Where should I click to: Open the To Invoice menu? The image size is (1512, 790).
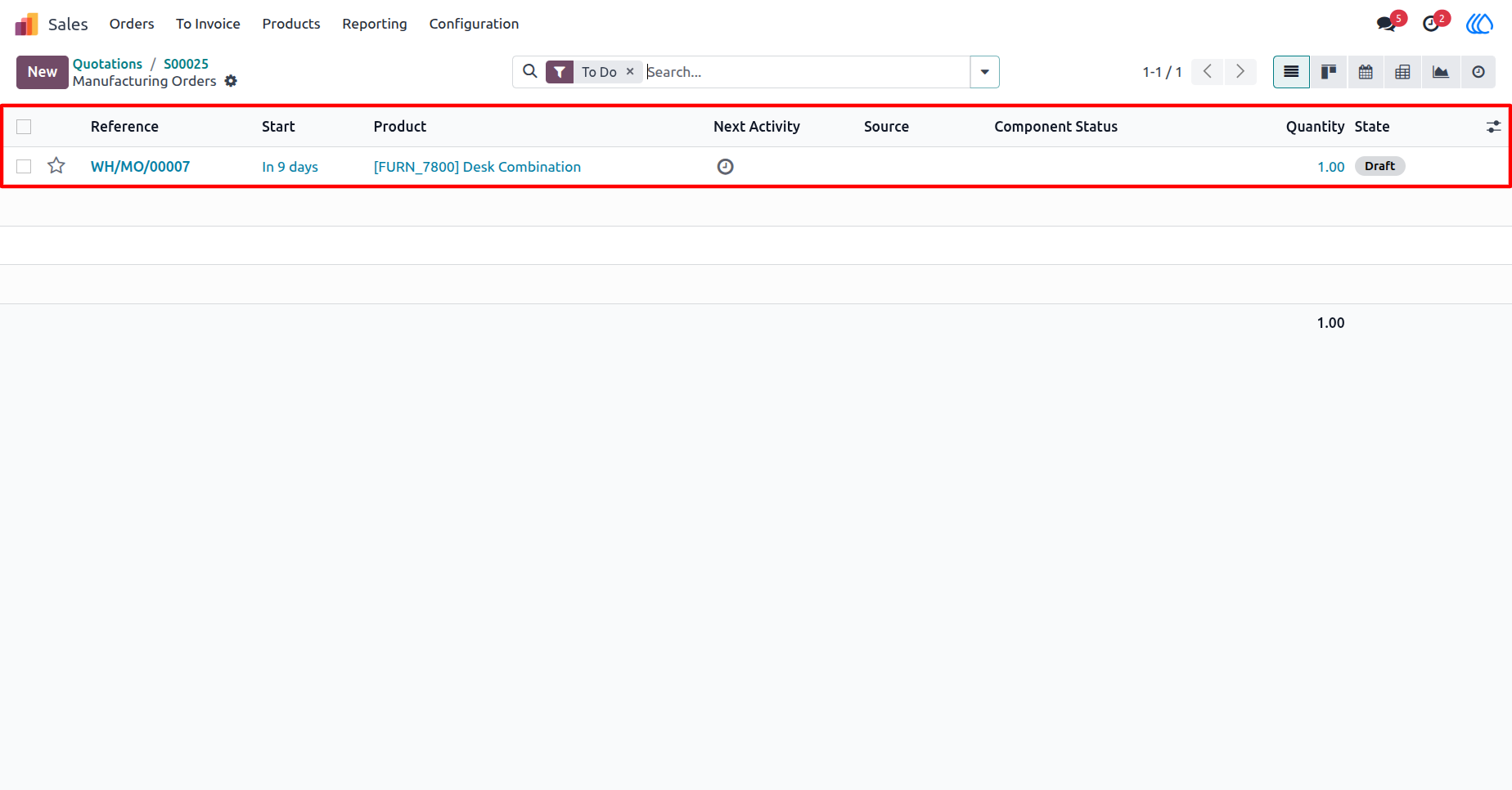208,24
